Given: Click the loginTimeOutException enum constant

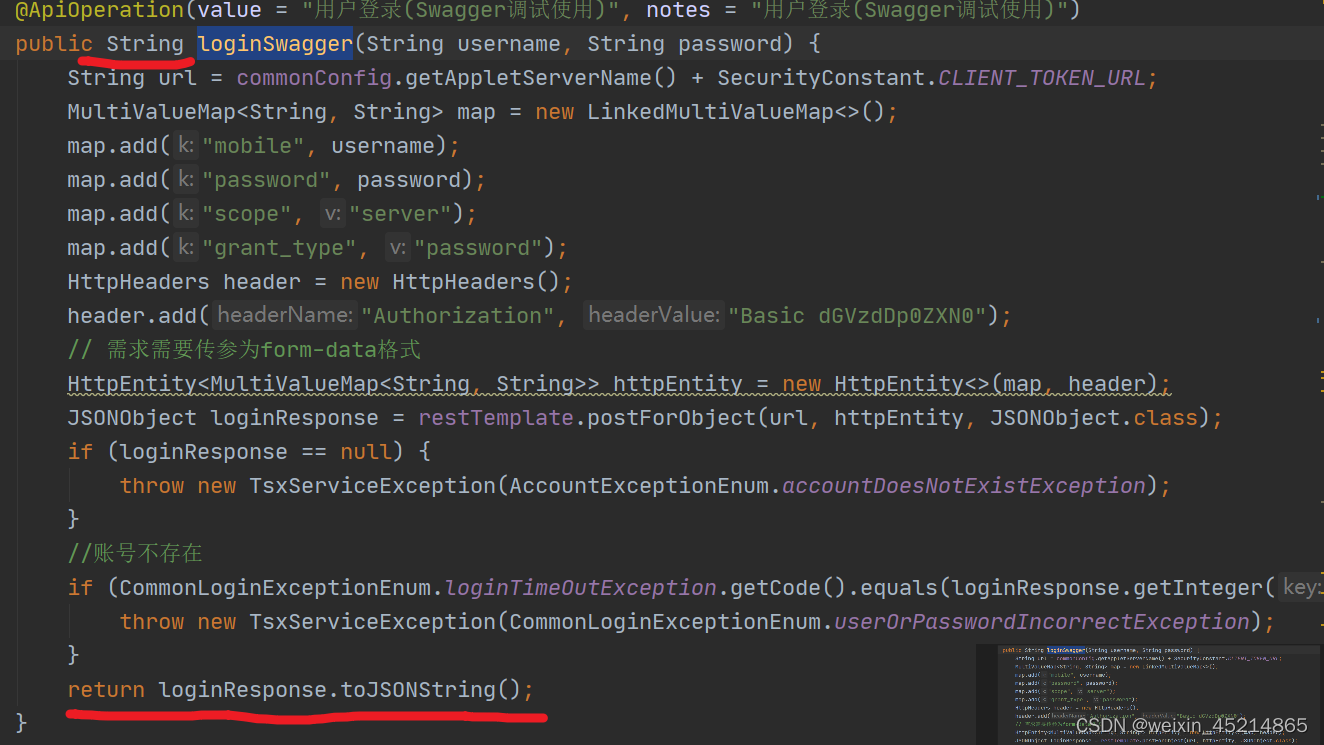Looking at the screenshot, I should (580, 587).
